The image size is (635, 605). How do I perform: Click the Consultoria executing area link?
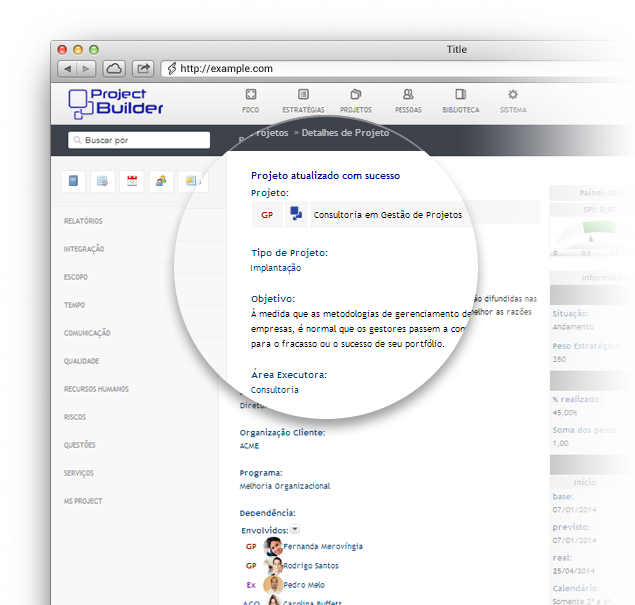click(x=274, y=390)
